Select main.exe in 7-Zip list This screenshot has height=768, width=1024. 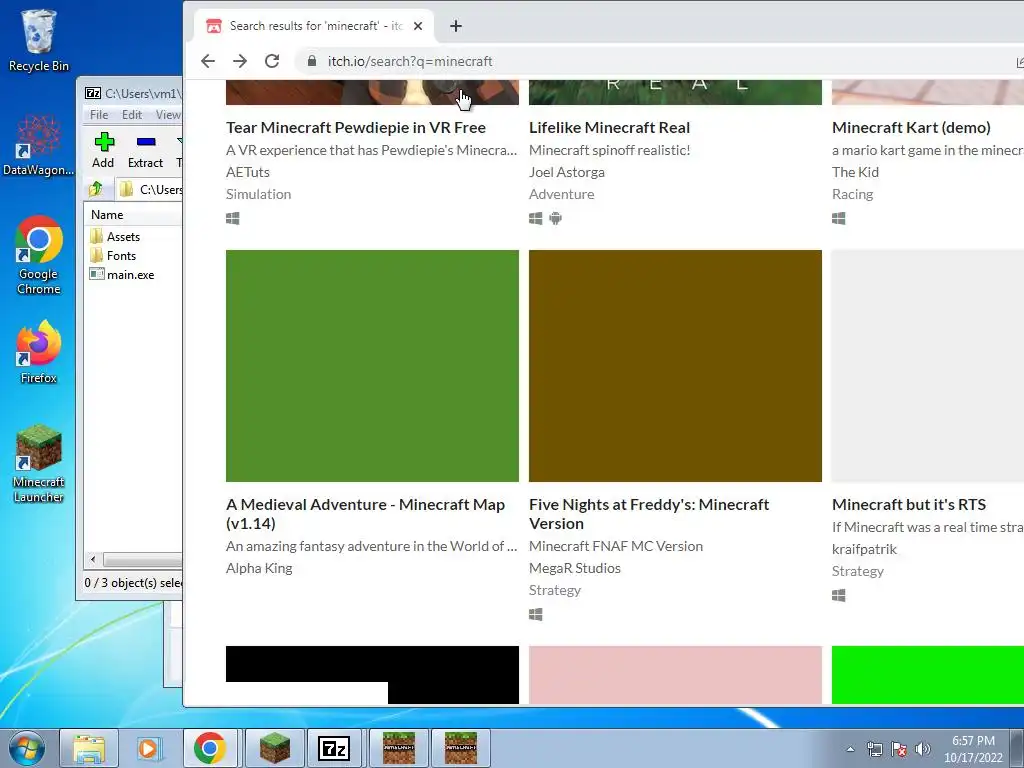(123, 275)
